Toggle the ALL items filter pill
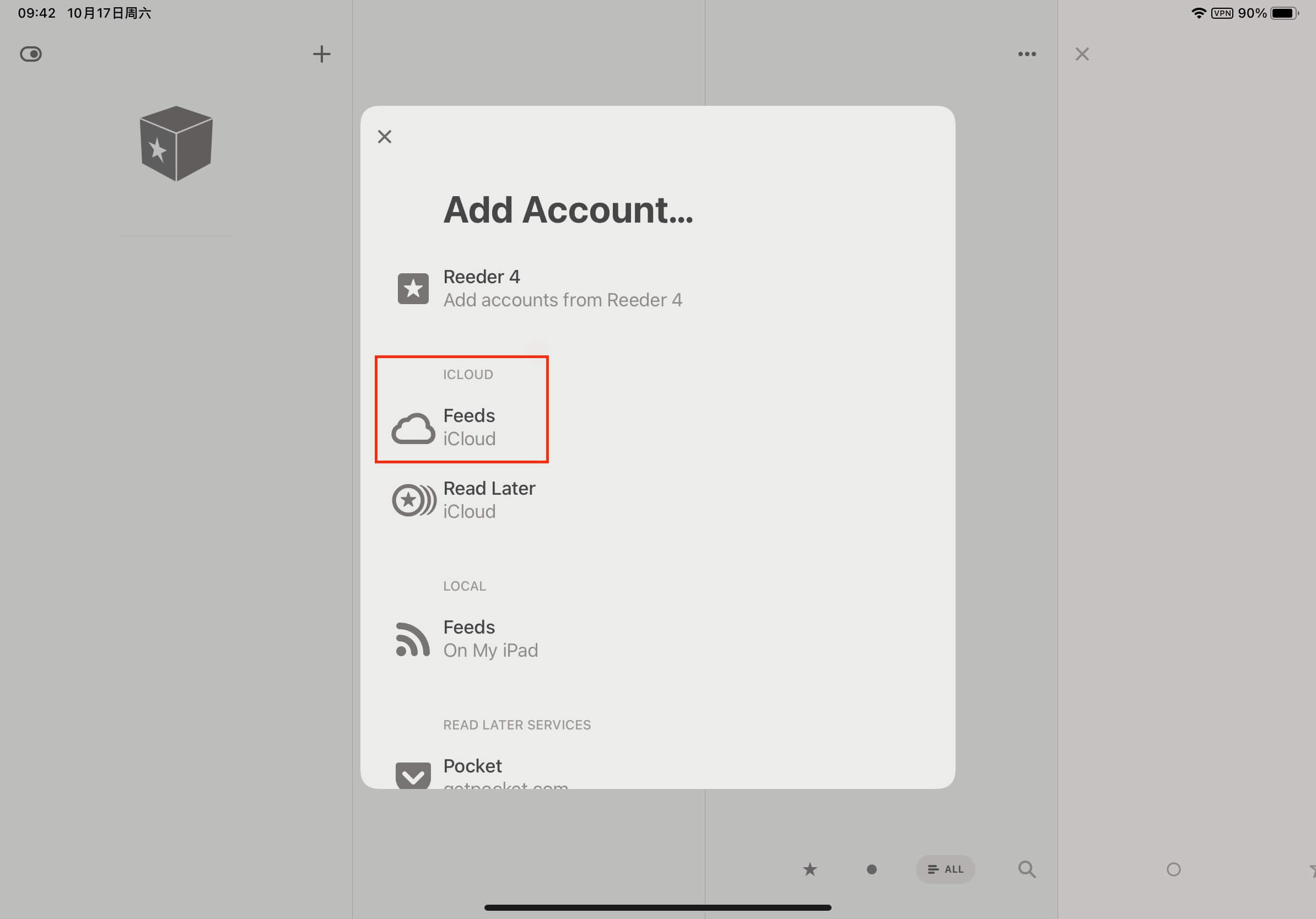Image resolution: width=1316 pixels, height=919 pixels. 945,869
